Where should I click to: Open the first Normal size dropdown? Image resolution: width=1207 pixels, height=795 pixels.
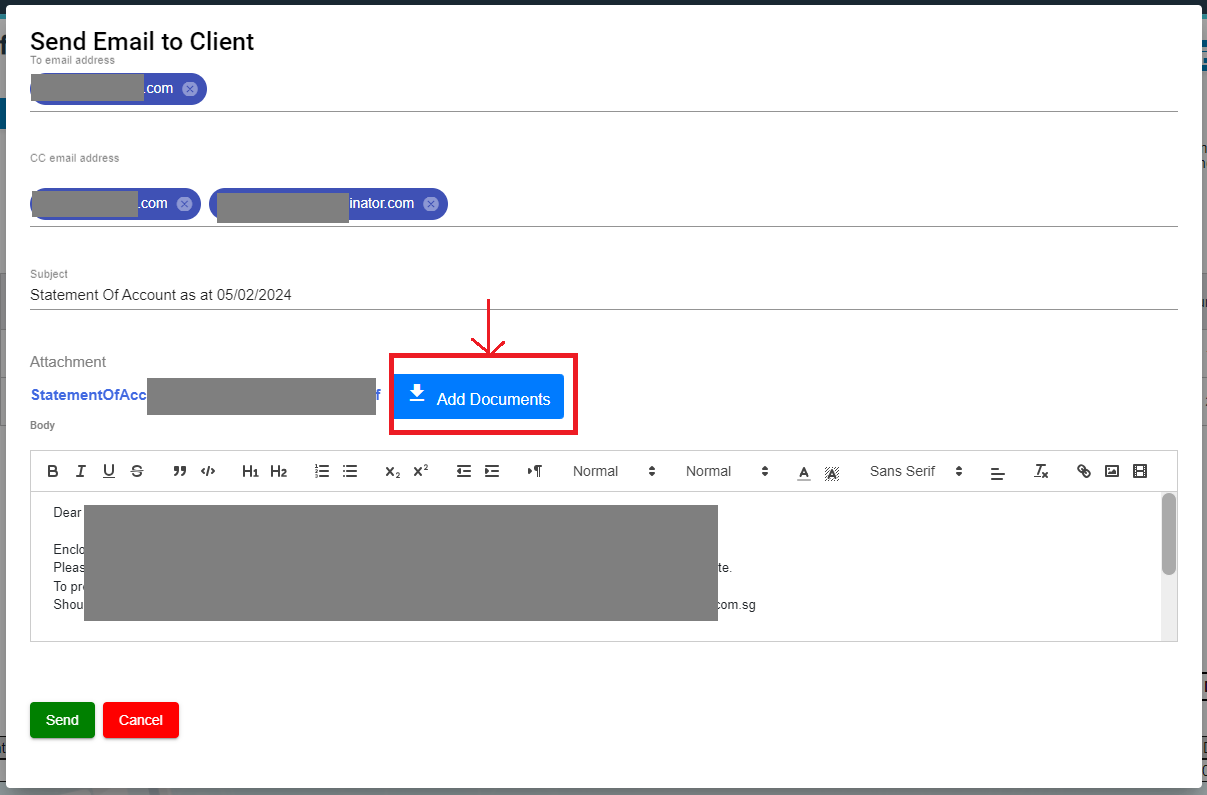(x=614, y=471)
